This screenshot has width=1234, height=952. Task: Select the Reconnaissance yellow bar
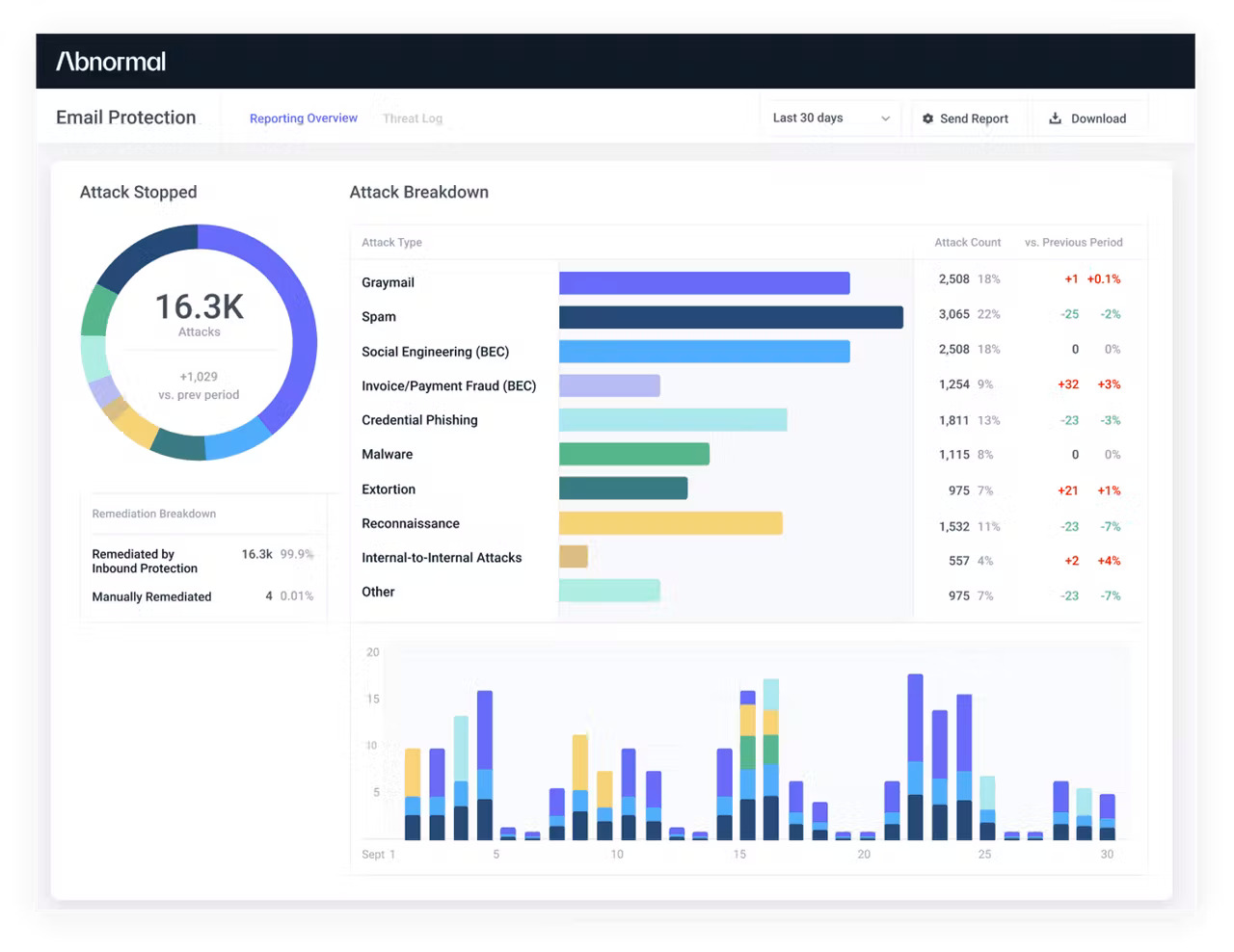(670, 523)
